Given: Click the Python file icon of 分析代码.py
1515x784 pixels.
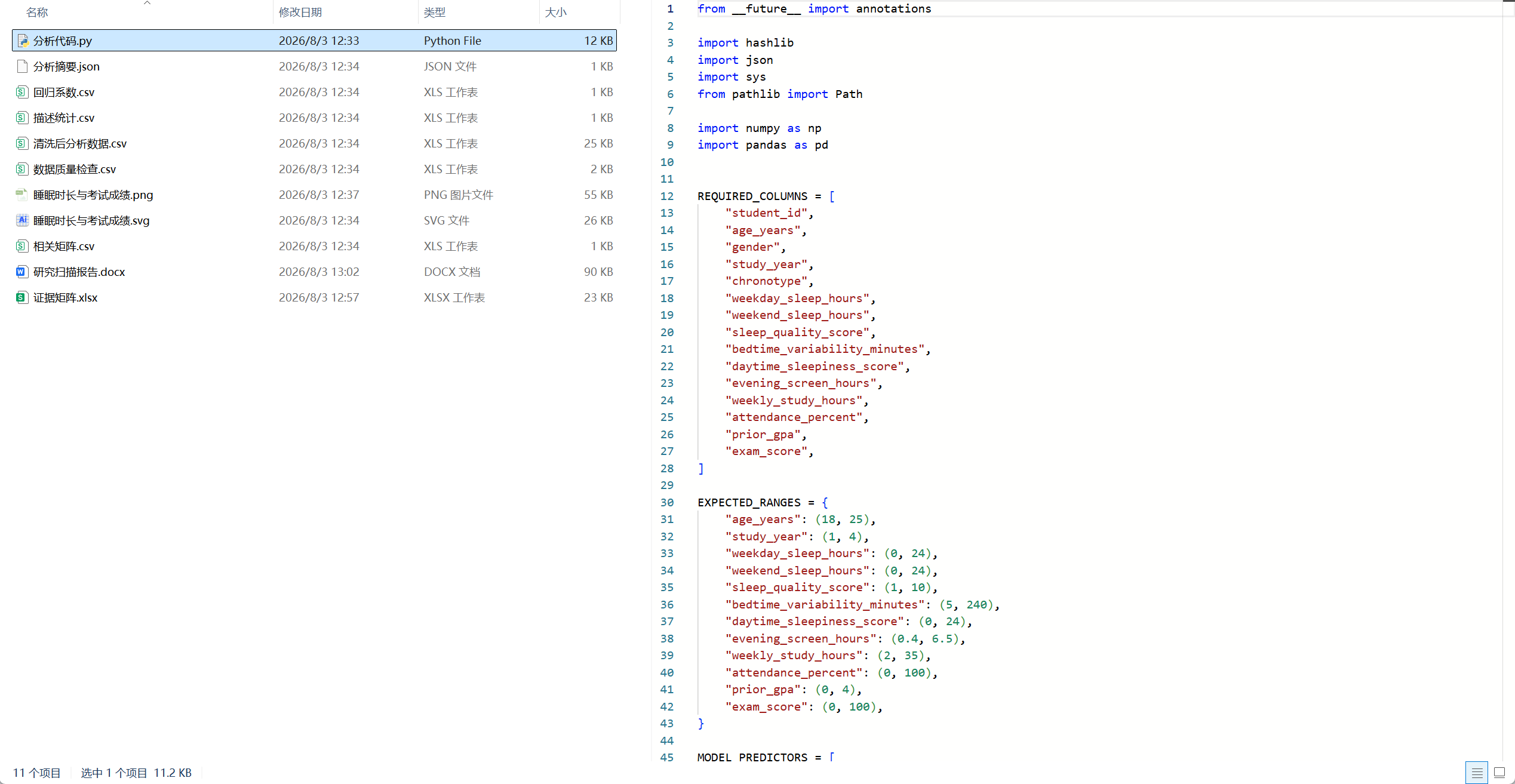Looking at the screenshot, I should [x=22, y=41].
